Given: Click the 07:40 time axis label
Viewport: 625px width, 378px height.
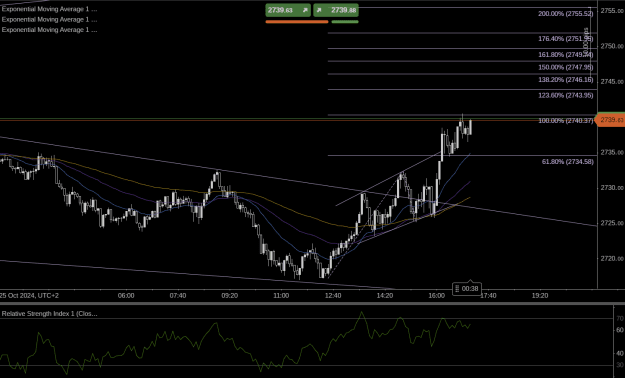Looking at the screenshot, I should 178,295.
